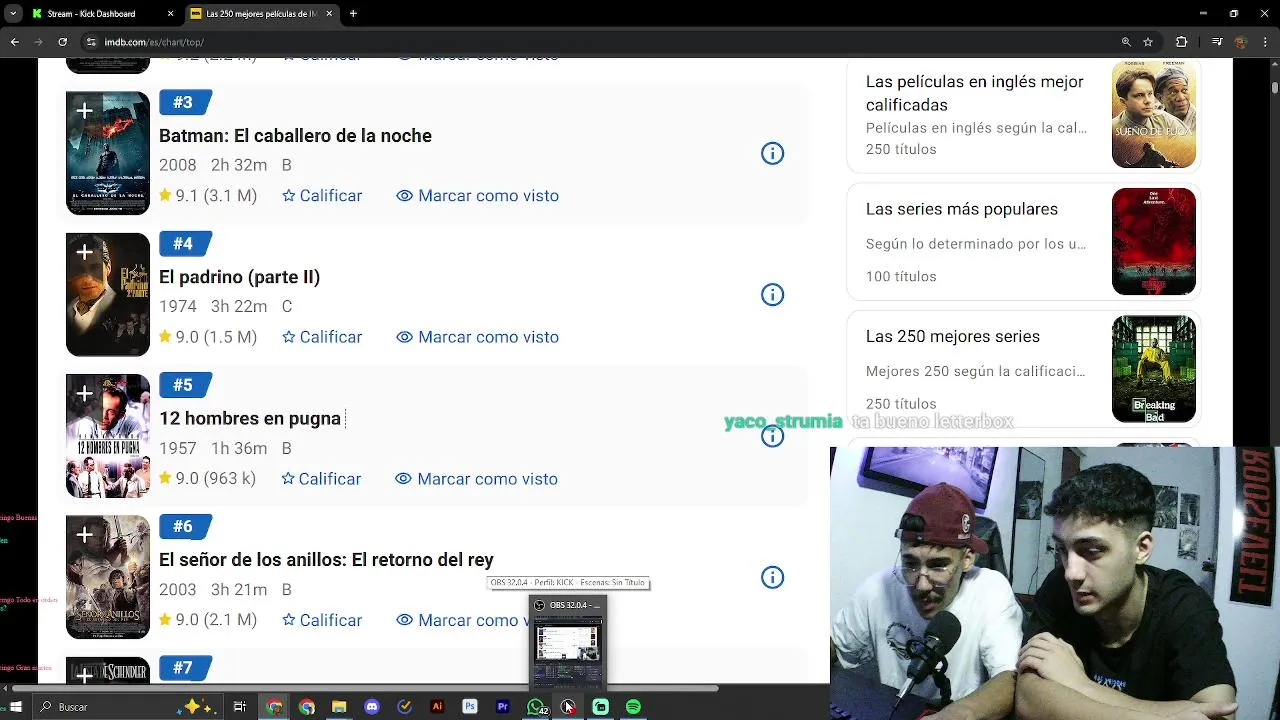Open the site information icon in address bar
The image size is (1280, 720).
(91, 42)
